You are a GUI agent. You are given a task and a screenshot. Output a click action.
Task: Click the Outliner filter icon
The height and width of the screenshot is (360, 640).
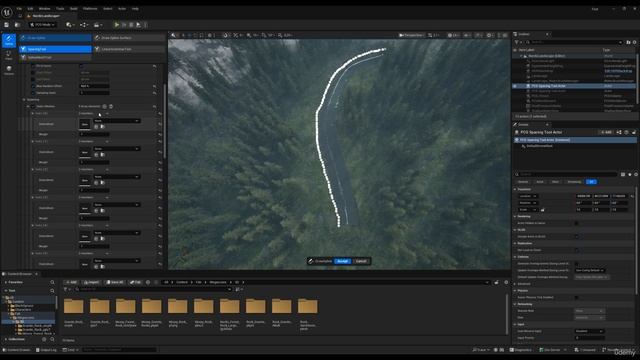(517, 42)
